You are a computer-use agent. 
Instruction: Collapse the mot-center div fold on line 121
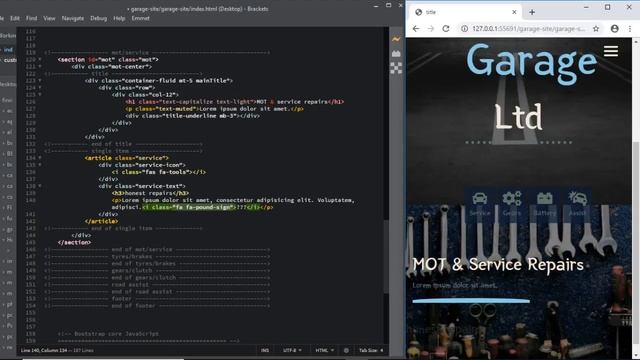pyautogui.click(x=40, y=67)
